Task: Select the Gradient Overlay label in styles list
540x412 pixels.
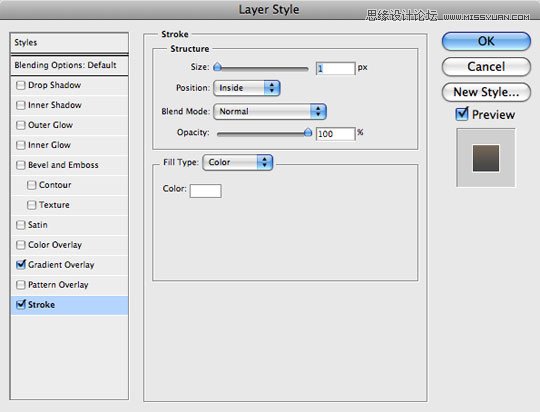Action: pos(61,265)
